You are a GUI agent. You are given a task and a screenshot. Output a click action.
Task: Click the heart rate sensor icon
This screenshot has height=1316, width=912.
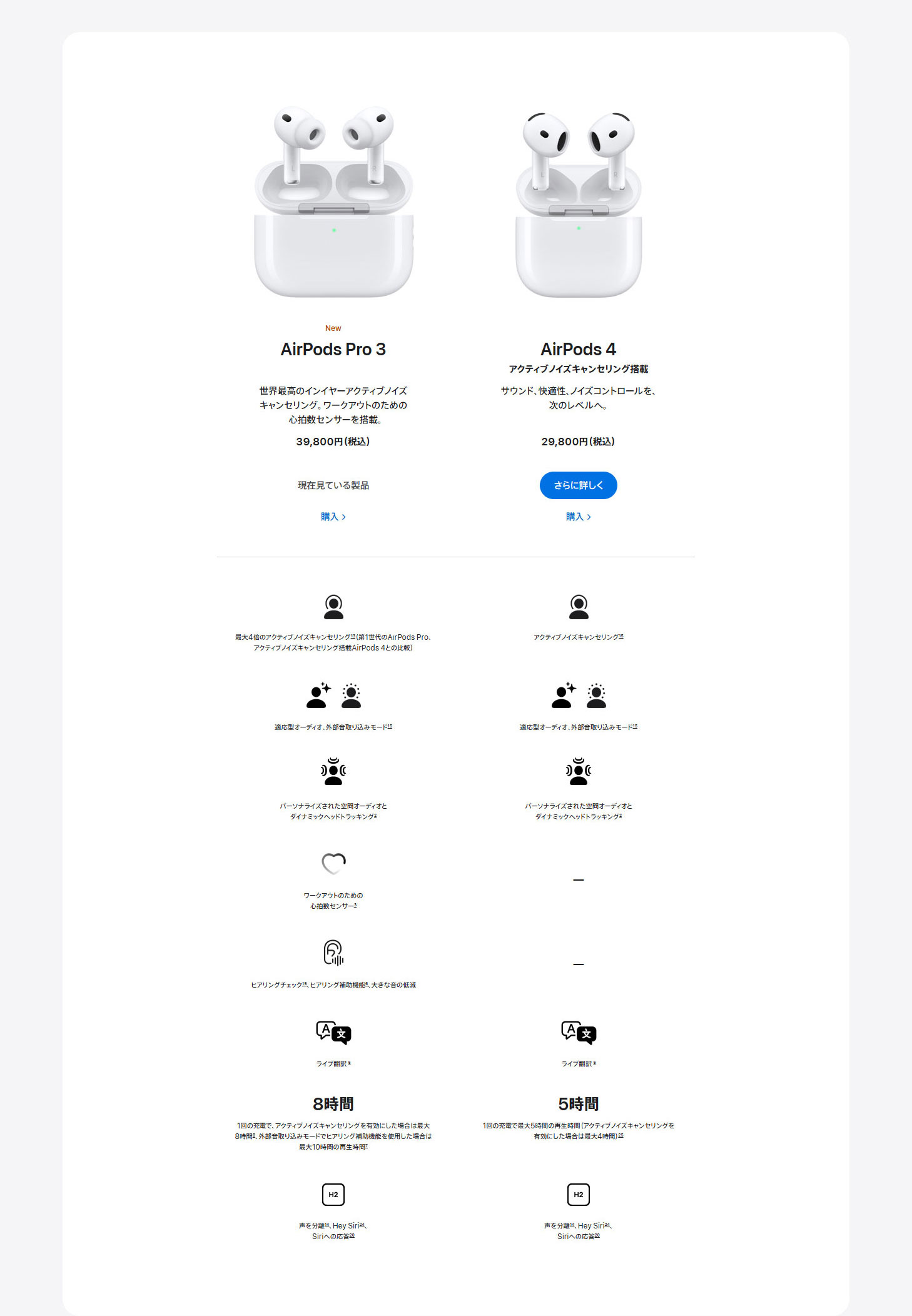(333, 863)
